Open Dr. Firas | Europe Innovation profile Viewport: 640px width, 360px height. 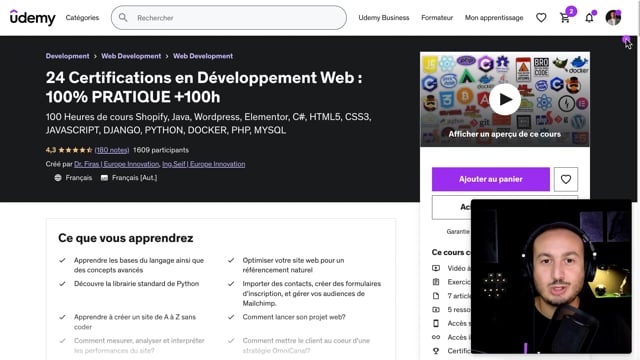pos(117,164)
